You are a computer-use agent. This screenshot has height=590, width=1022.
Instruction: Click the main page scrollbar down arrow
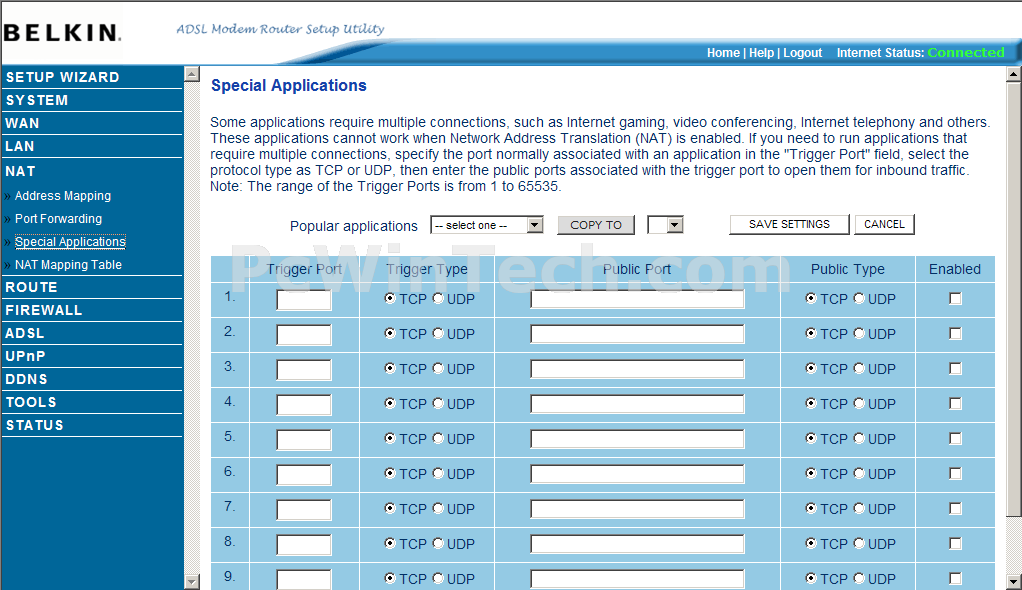pyautogui.click(x=1014, y=582)
